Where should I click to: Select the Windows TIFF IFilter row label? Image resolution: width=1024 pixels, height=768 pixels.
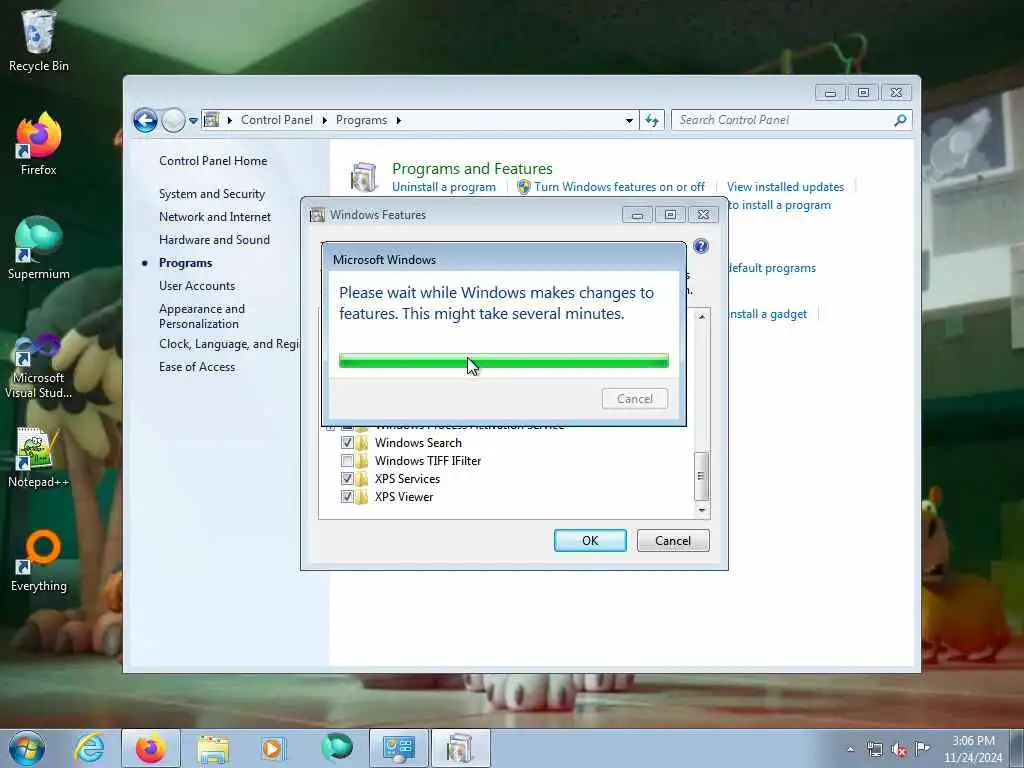(x=428, y=461)
